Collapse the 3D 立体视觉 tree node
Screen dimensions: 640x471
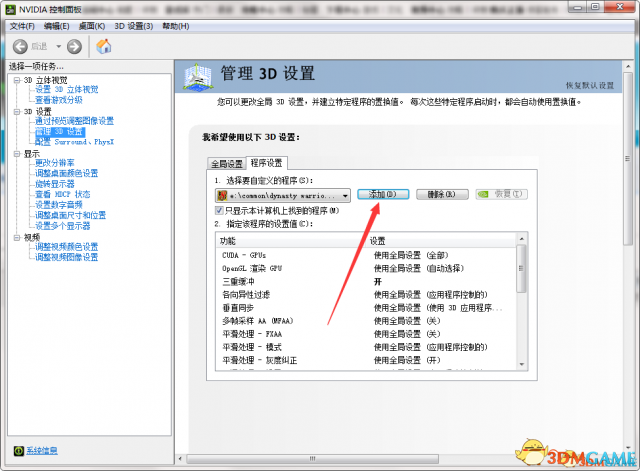click(17, 80)
